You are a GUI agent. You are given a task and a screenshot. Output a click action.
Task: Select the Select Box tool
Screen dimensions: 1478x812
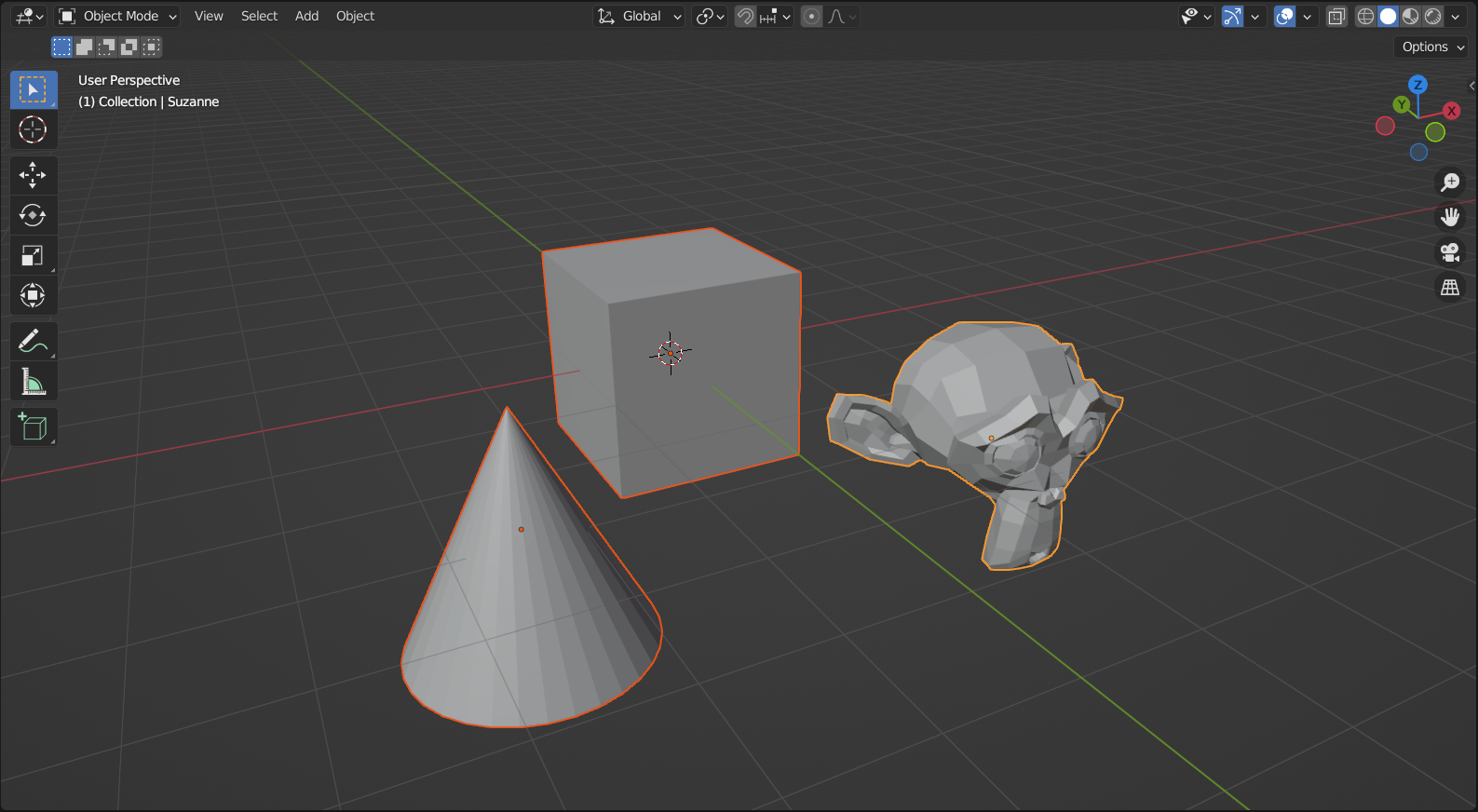pyautogui.click(x=34, y=89)
